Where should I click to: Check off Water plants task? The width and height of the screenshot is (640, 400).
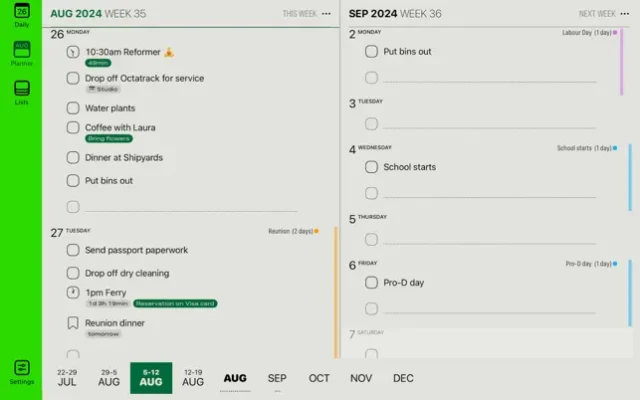click(73, 108)
